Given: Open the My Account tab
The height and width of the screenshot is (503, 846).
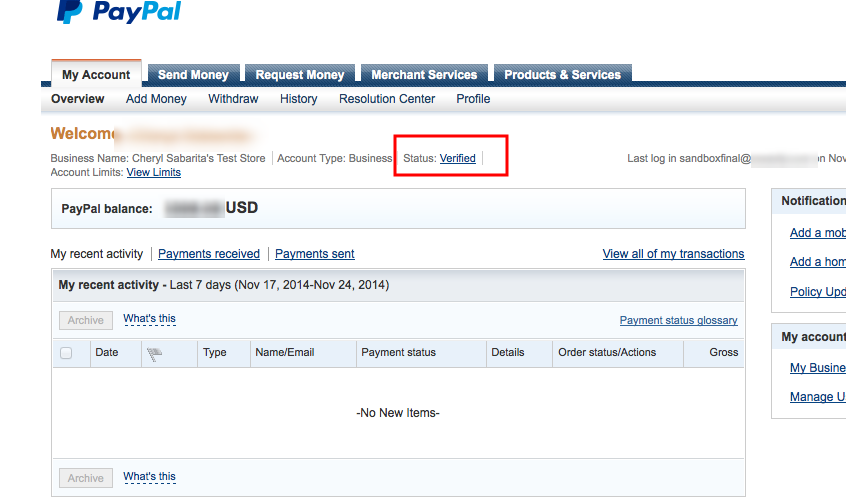Looking at the screenshot, I should 96,74.
